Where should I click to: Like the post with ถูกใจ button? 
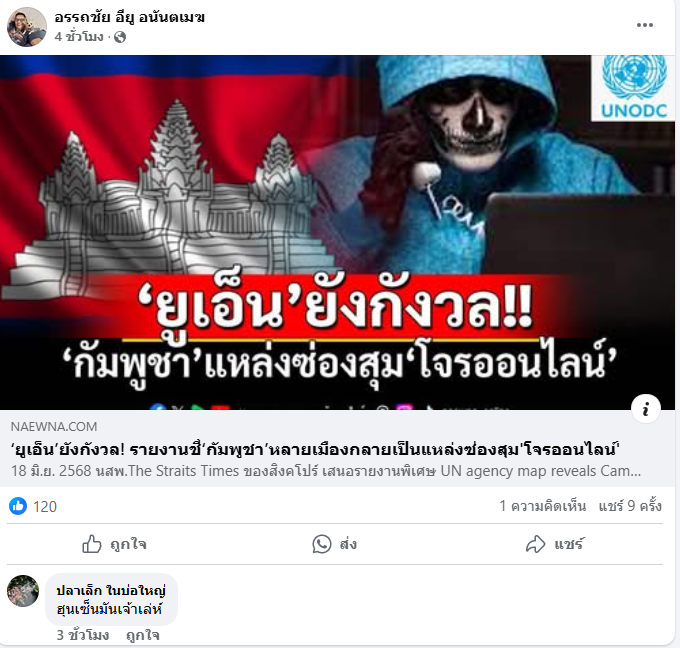[114, 544]
